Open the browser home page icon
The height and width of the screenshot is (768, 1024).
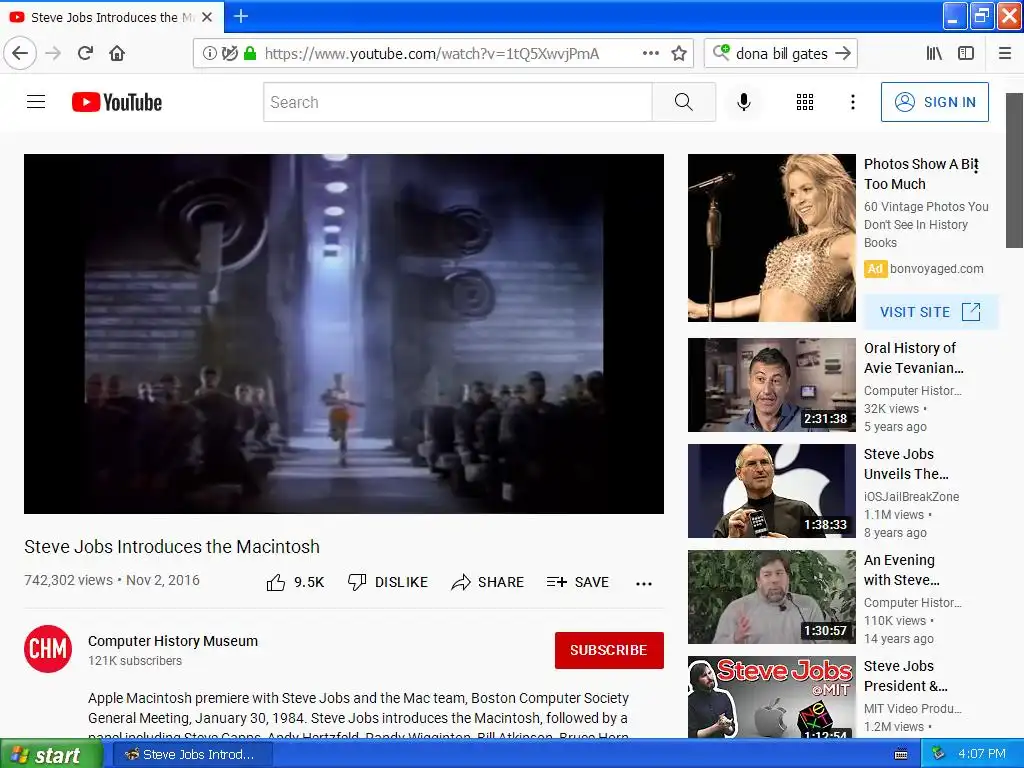coord(117,54)
